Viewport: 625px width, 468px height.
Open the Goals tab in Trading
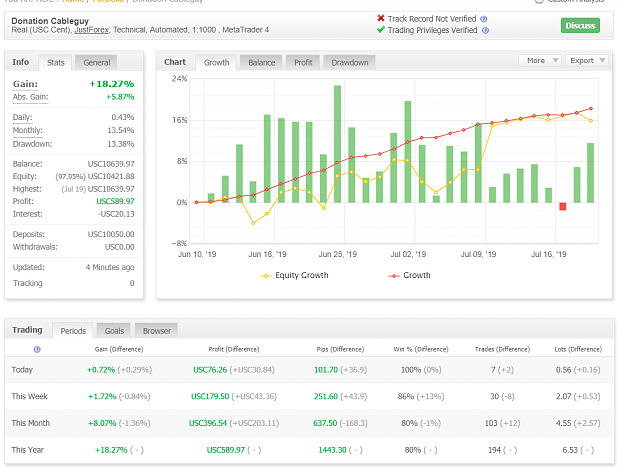[114, 331]
